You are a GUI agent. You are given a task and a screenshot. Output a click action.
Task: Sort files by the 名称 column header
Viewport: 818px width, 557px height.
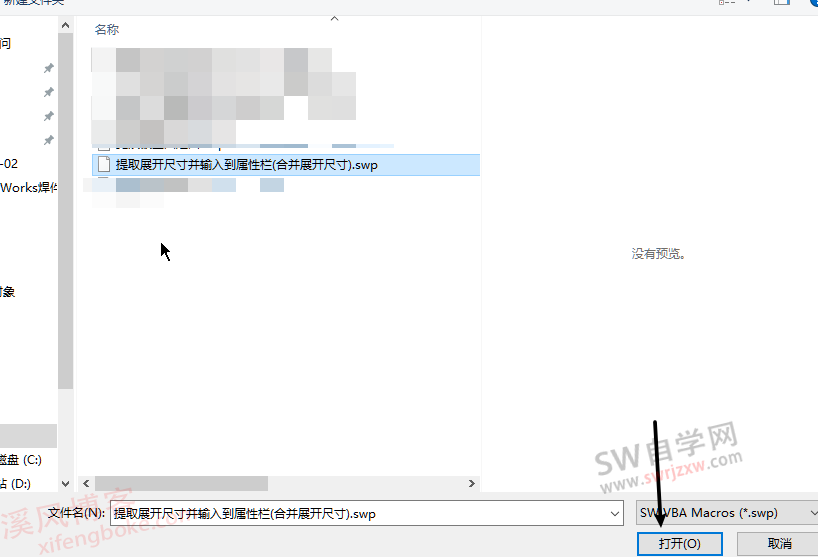coord(107,30)
